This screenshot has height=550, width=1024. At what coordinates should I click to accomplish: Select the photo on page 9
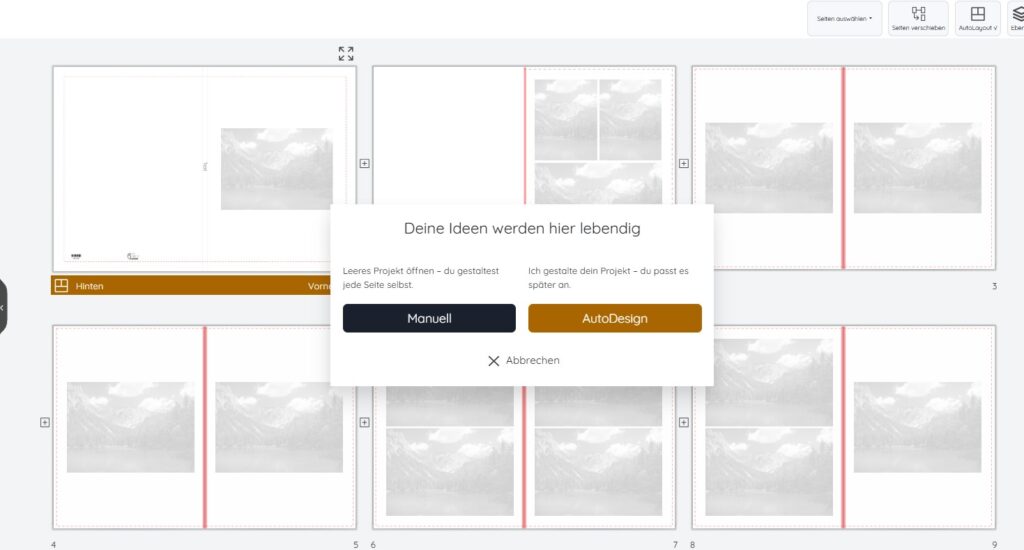(x=917, y=427)
